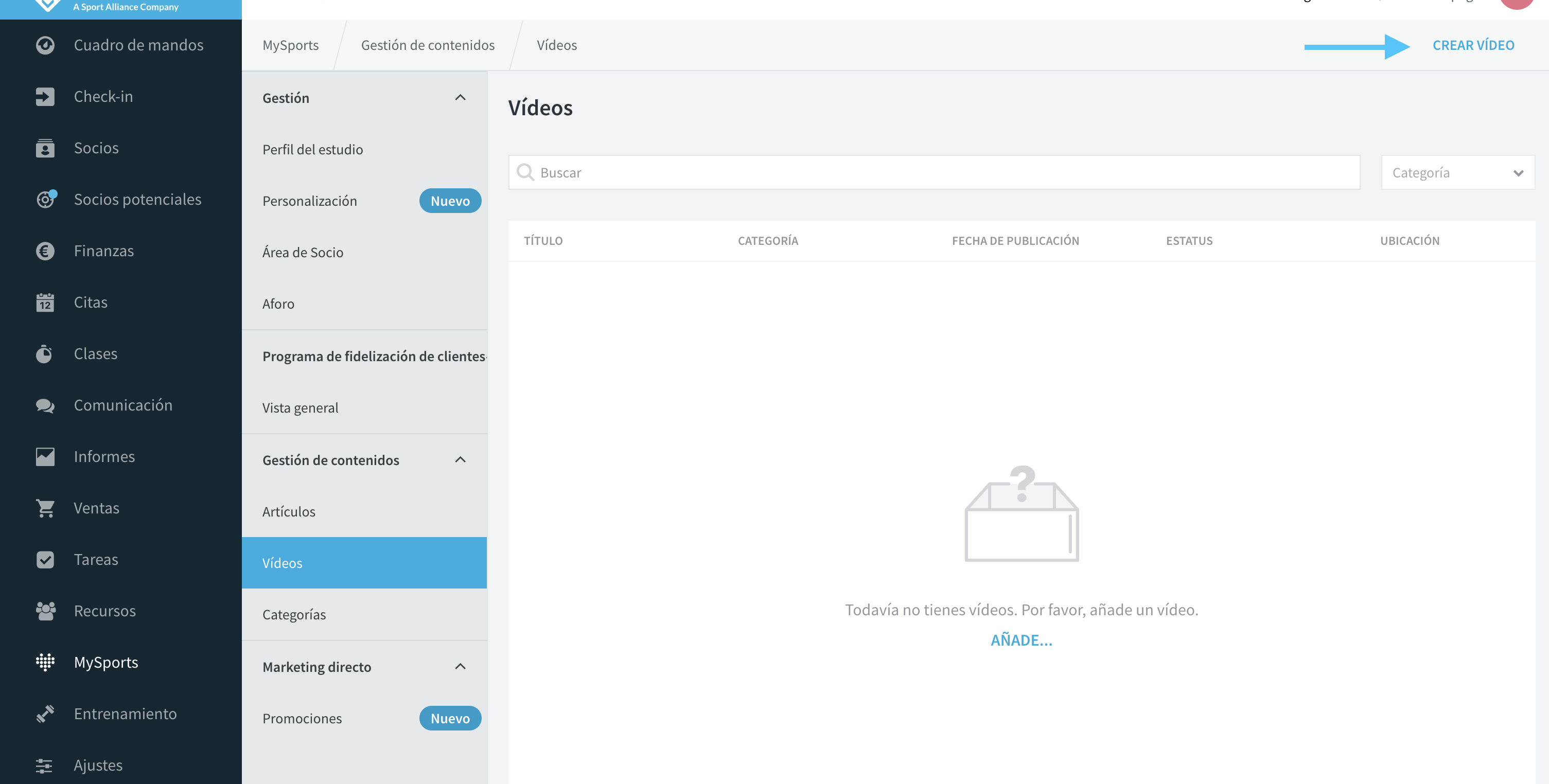Collapse the Marketing directo chevron

(460, 666)
